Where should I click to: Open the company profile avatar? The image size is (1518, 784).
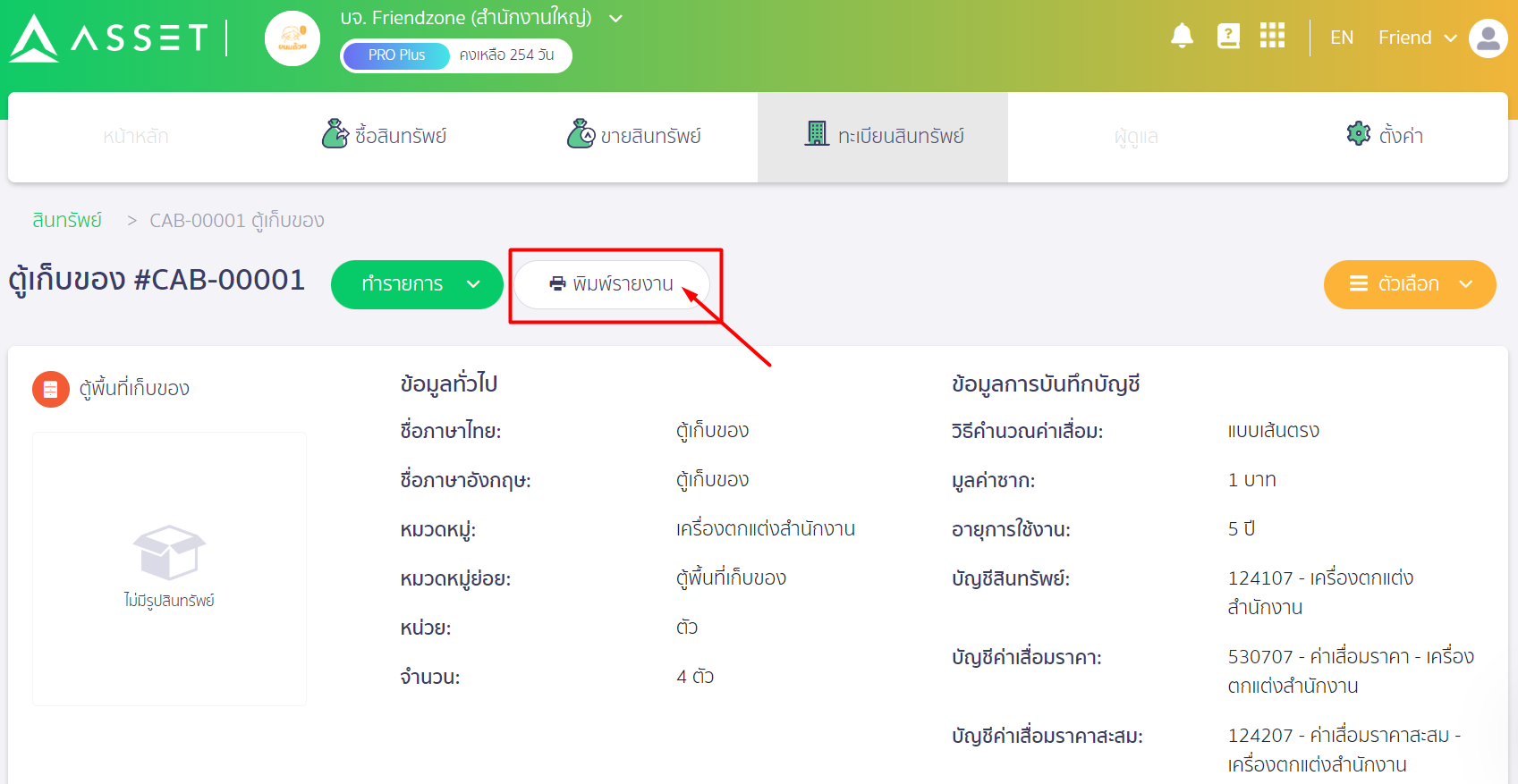293,38
